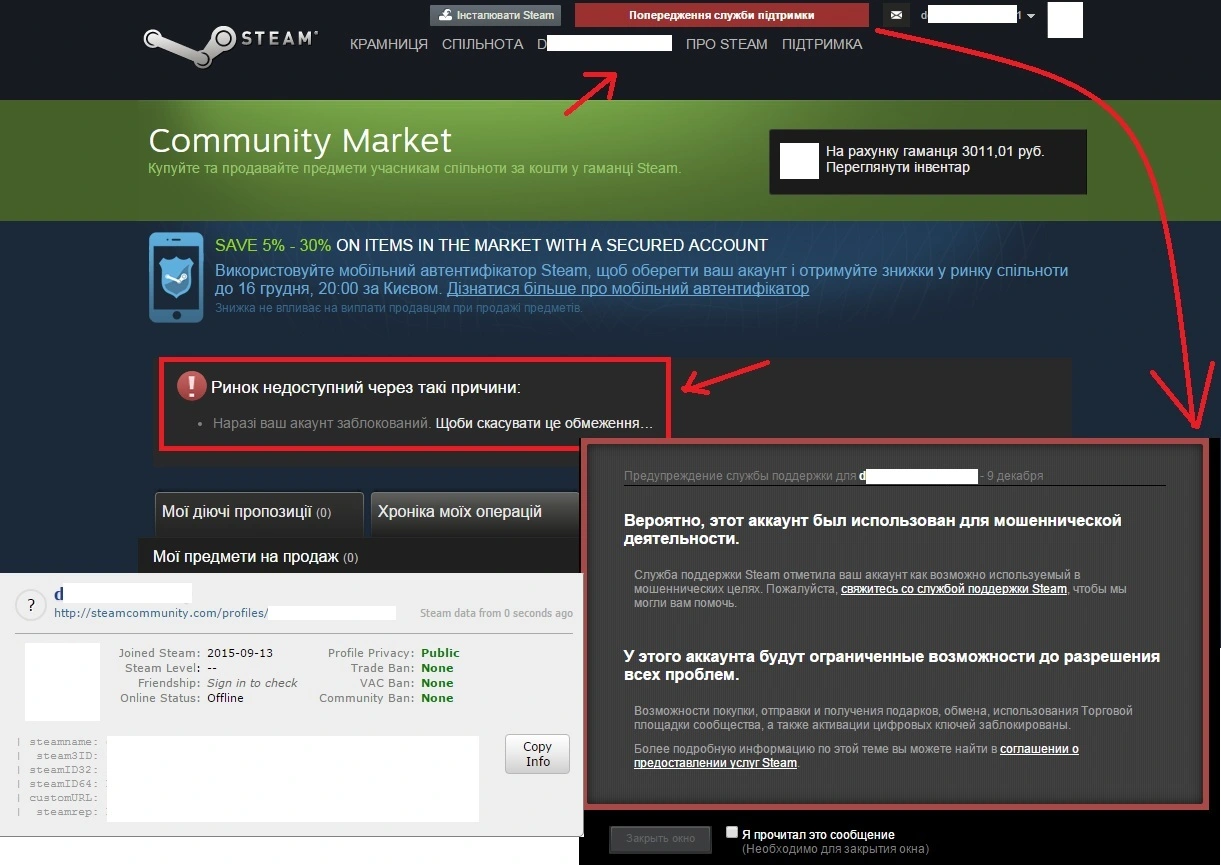Click the 'Public' profile privacy value
Viewport: 1221px width, 865px height.
point(441,653)
